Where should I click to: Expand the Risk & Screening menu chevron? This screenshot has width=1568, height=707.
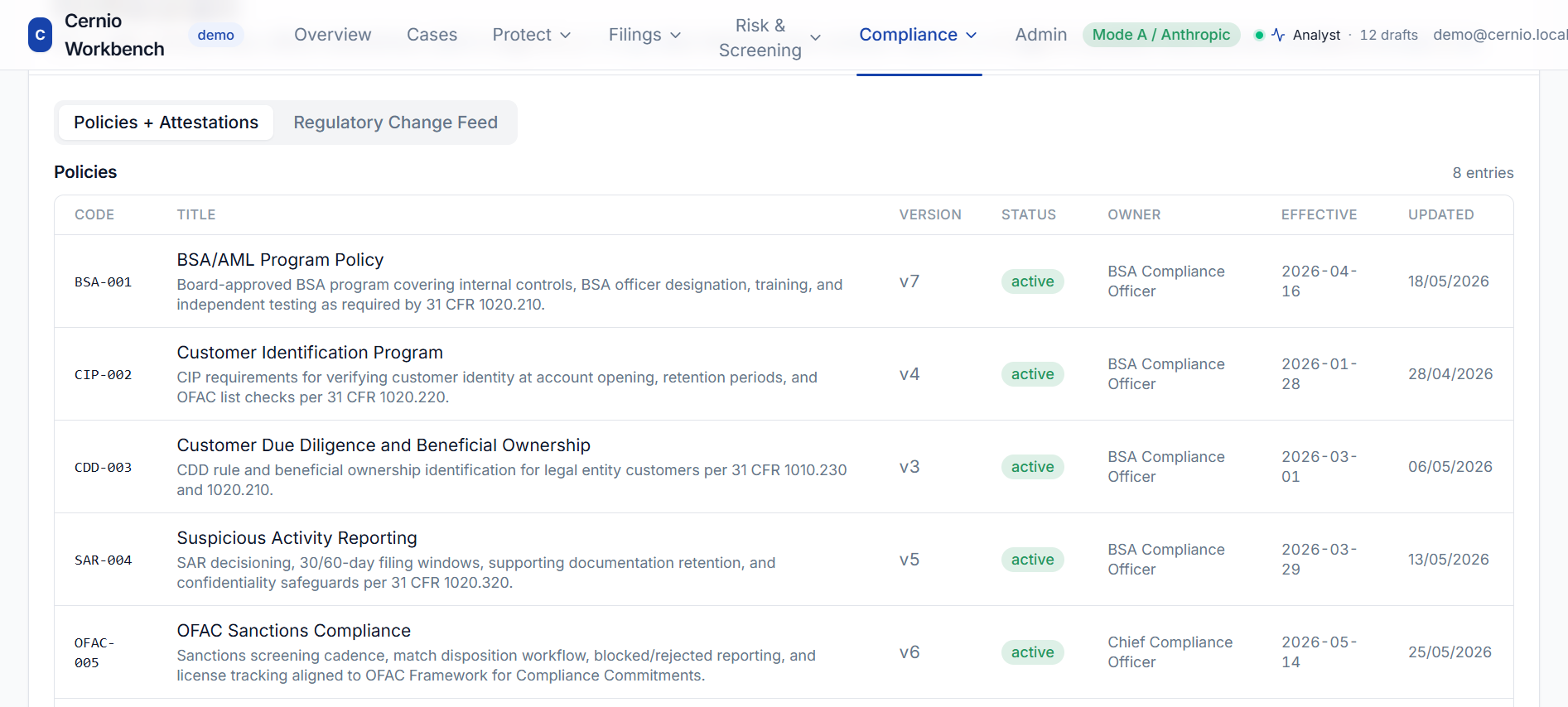tap(815, 38)
